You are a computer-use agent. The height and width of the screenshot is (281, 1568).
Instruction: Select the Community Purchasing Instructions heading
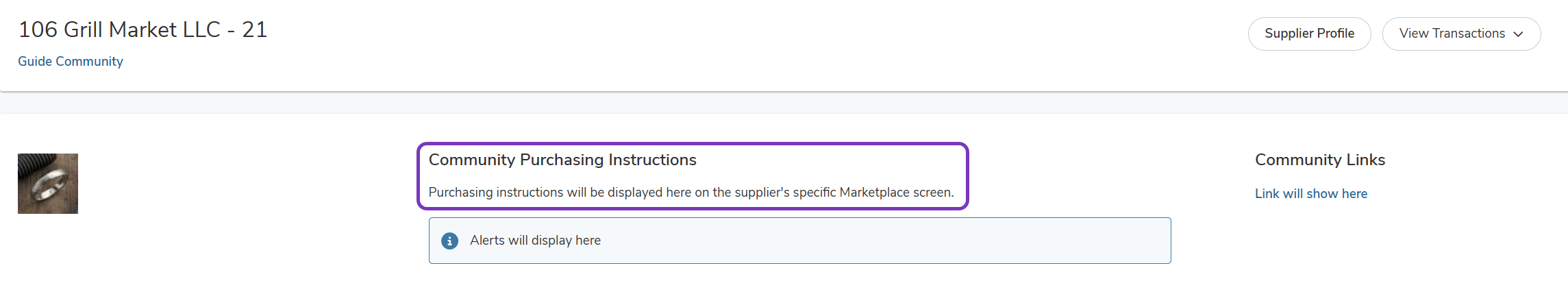click(562, 160)
